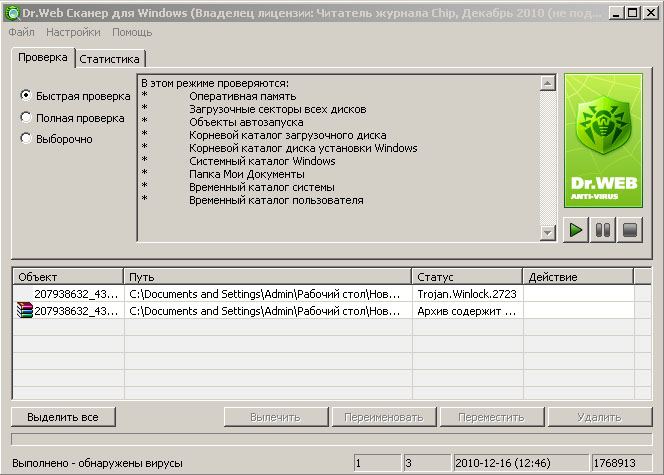Click the Переместить button
The height and width of the screenshot is (475, 664).
[x=492, y=417]
